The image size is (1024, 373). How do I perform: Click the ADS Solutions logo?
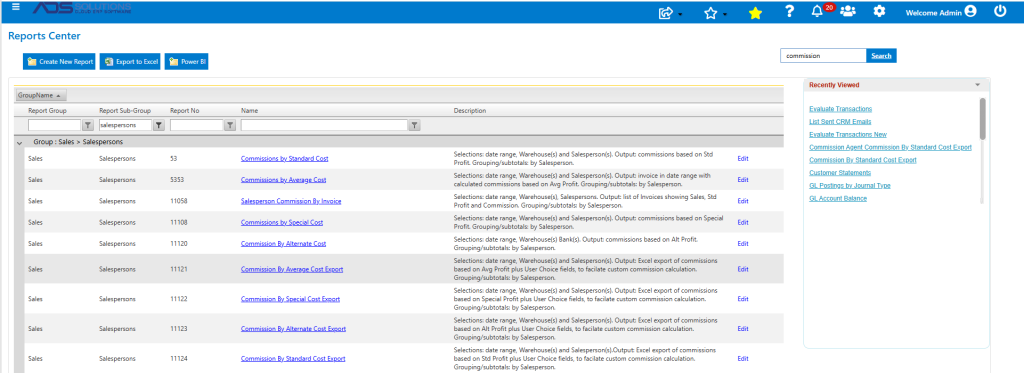82,8
